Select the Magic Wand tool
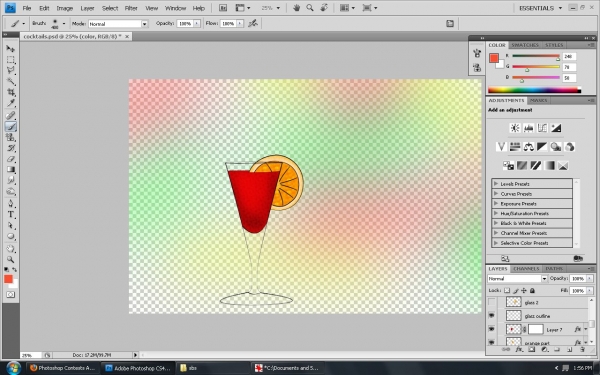 [x=11, y=82]
